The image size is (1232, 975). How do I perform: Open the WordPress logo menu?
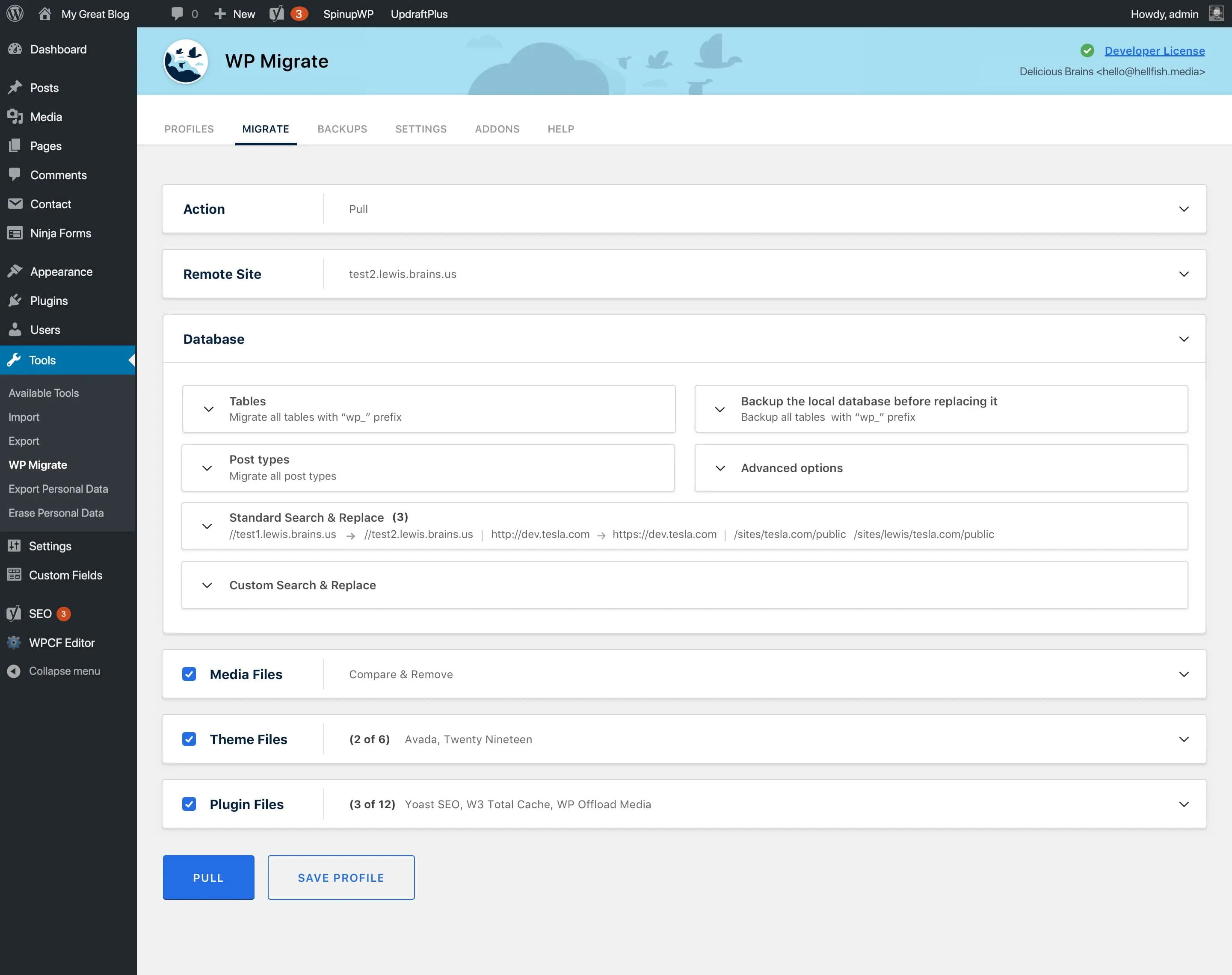15,14
